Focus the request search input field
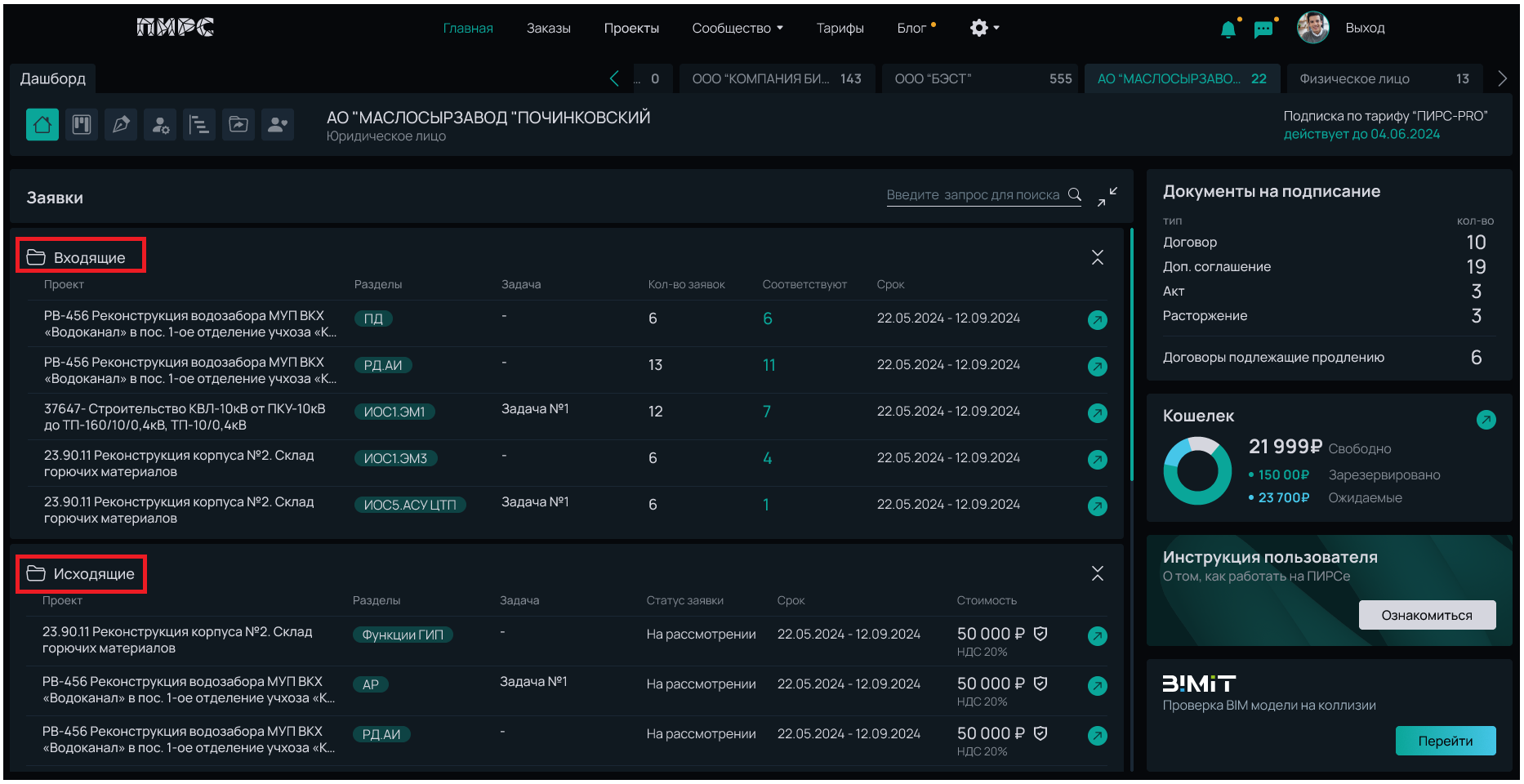This screenshot has height=784, width=1524. click(974, 195)
